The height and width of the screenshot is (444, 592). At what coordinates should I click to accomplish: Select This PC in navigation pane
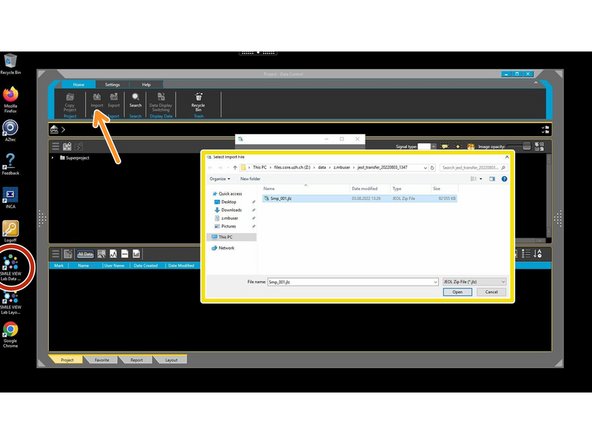[231, 237]
